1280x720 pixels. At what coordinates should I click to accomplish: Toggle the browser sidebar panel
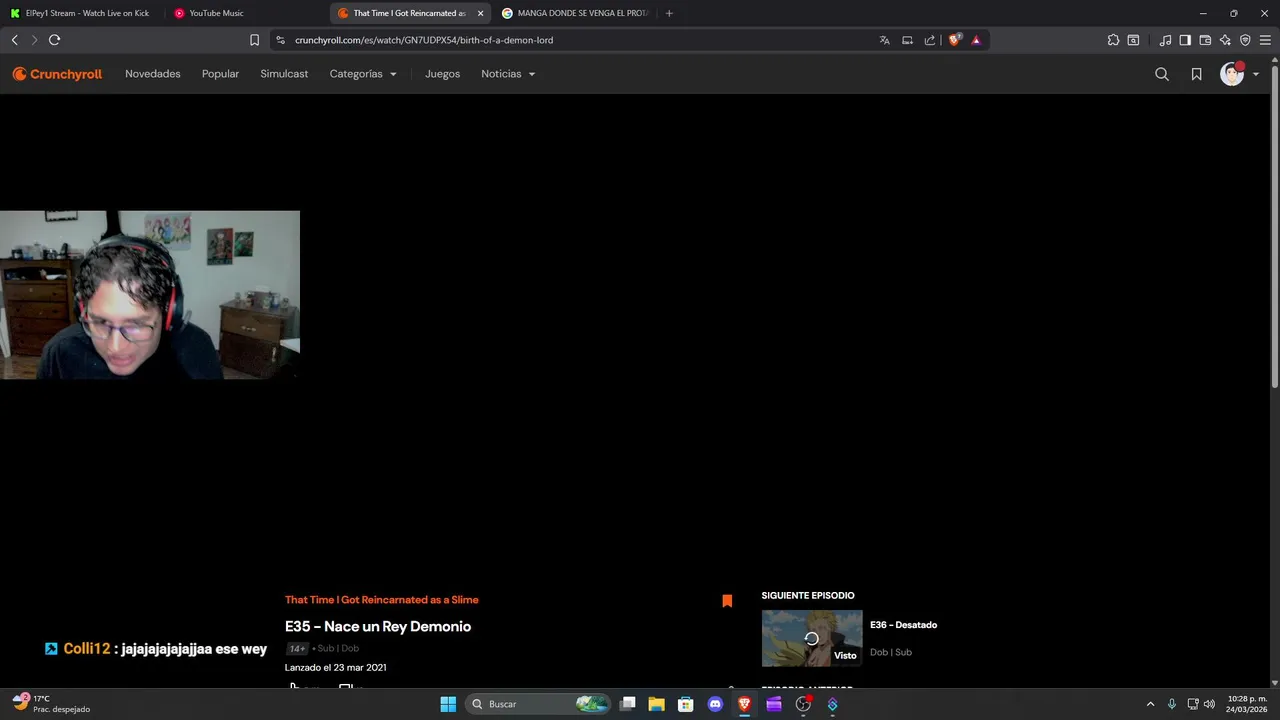click(1185, 40)
